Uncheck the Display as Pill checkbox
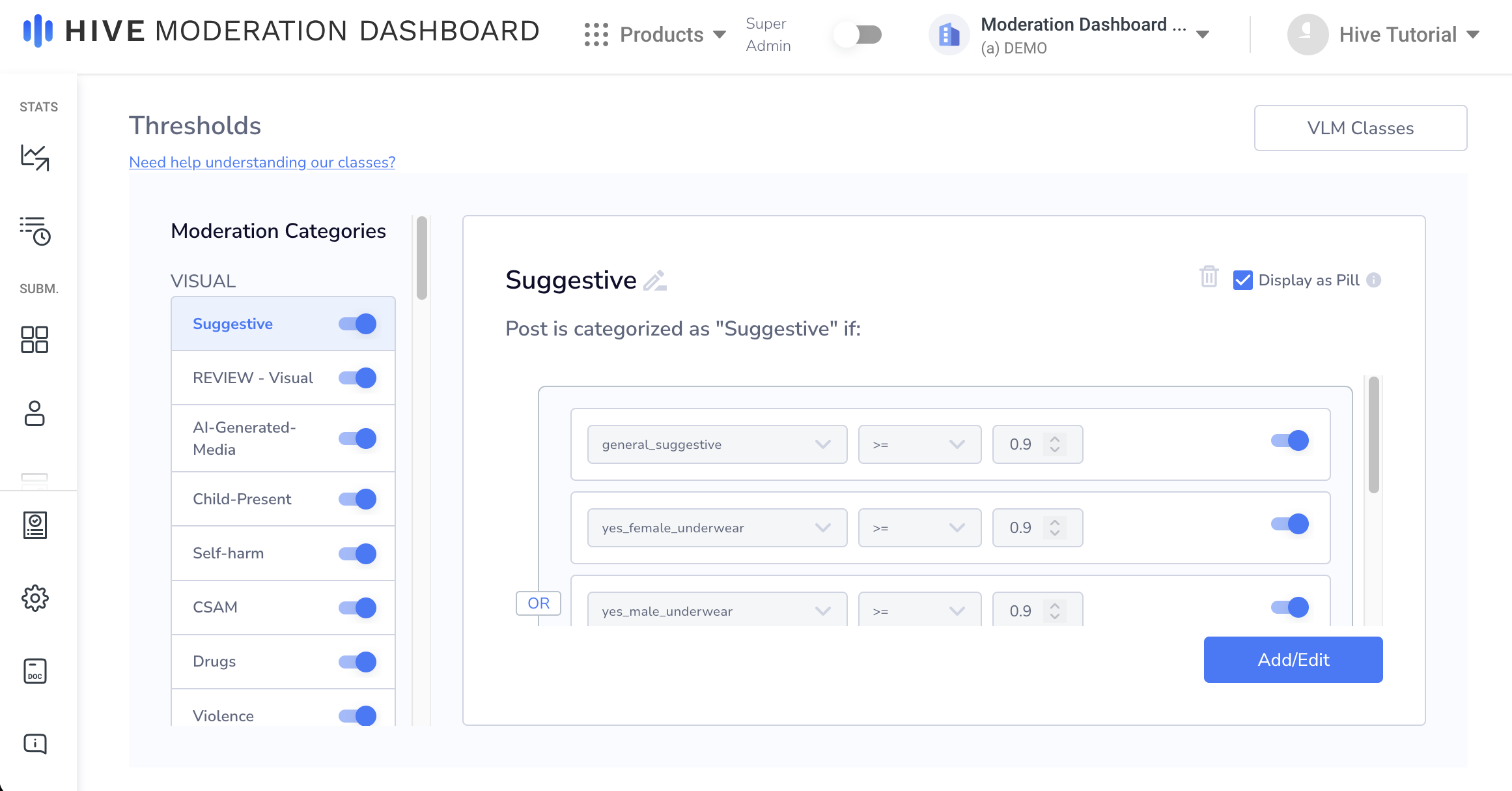1512x791 pixels. point(1242,280)
